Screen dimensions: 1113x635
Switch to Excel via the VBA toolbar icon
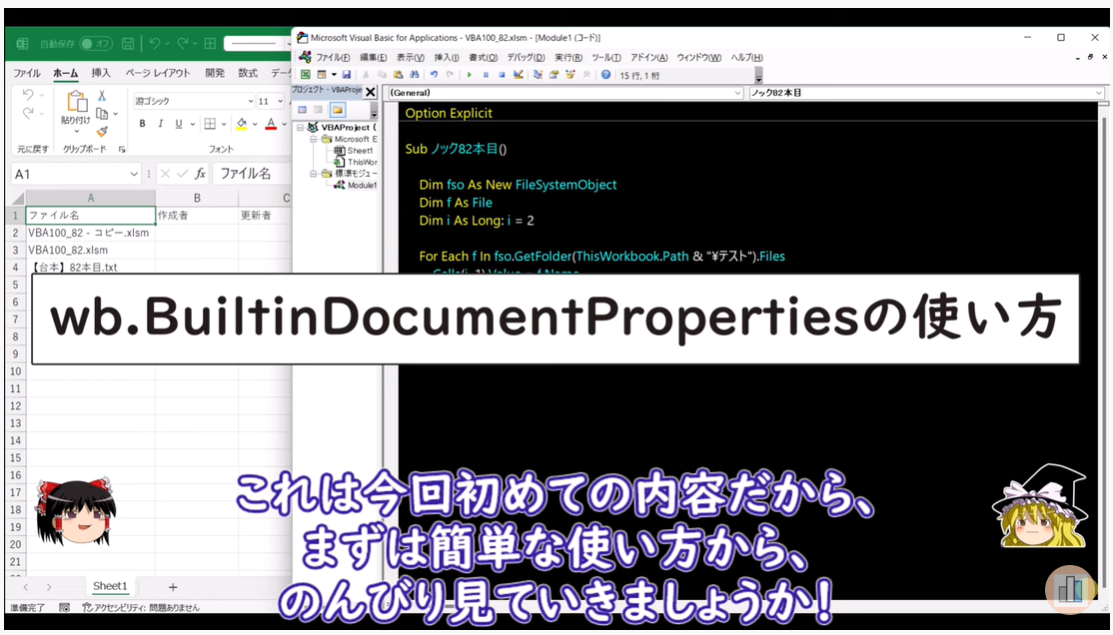click(x=305, y=75)
